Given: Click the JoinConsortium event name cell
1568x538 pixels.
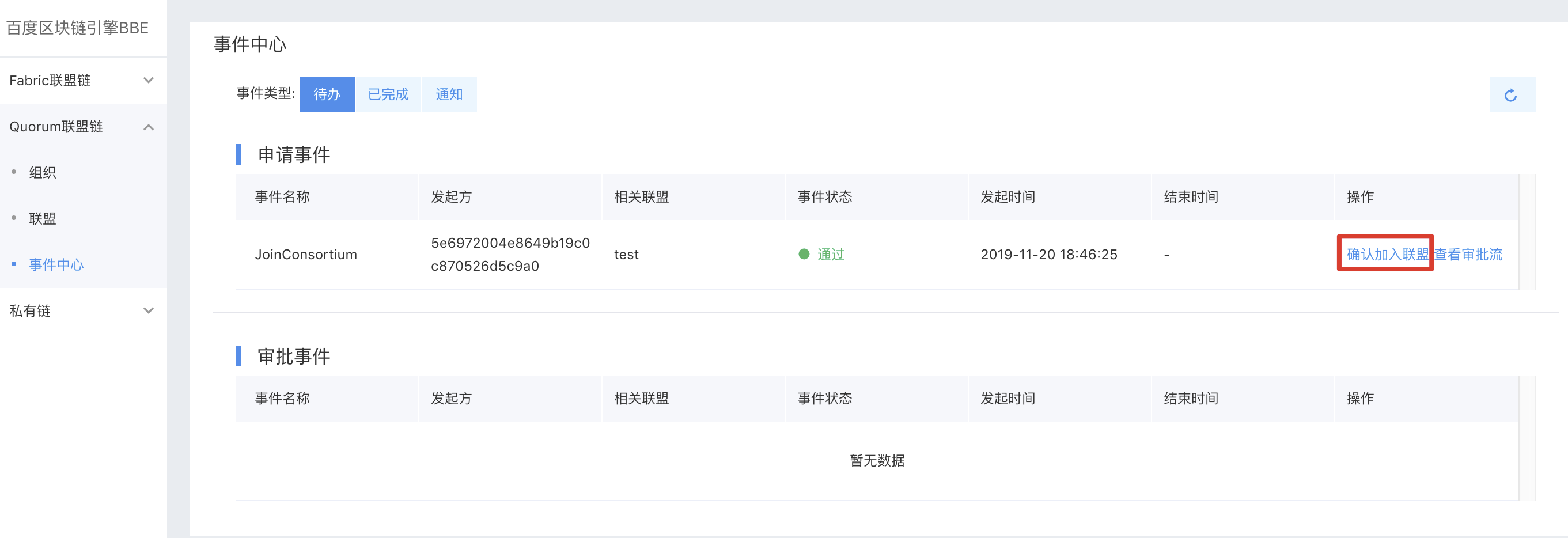Looking at the screenshot, I should tap(305, 255).
